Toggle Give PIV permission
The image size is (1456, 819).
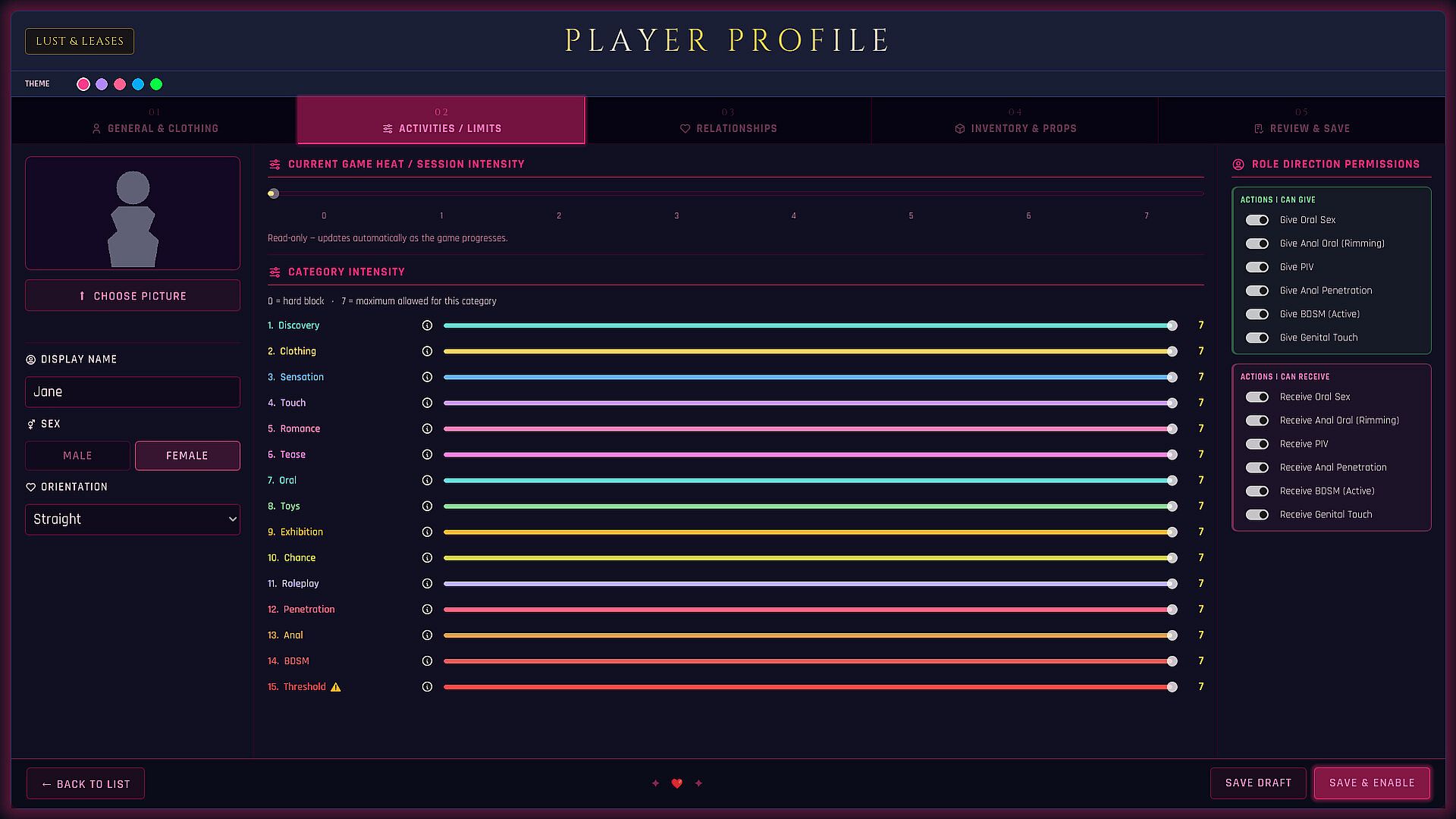1257,267
